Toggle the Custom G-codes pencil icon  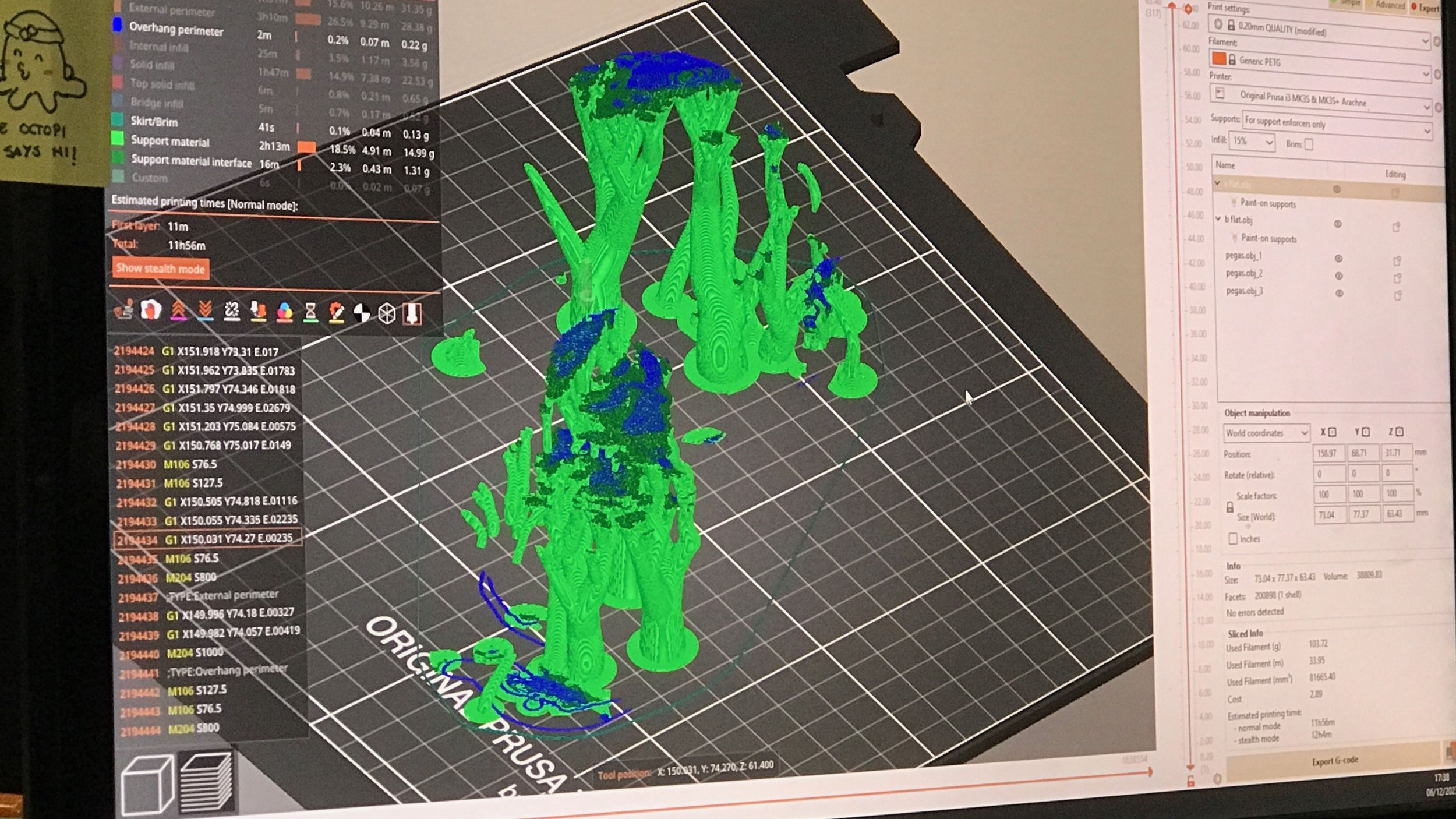[x=336, y=313]
